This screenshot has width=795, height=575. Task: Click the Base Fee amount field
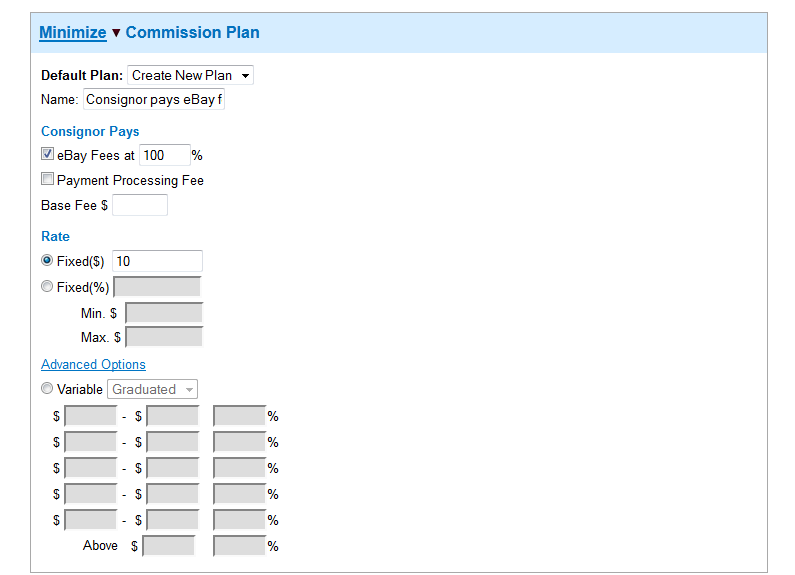pyautogui.click(x=139, y=205)
